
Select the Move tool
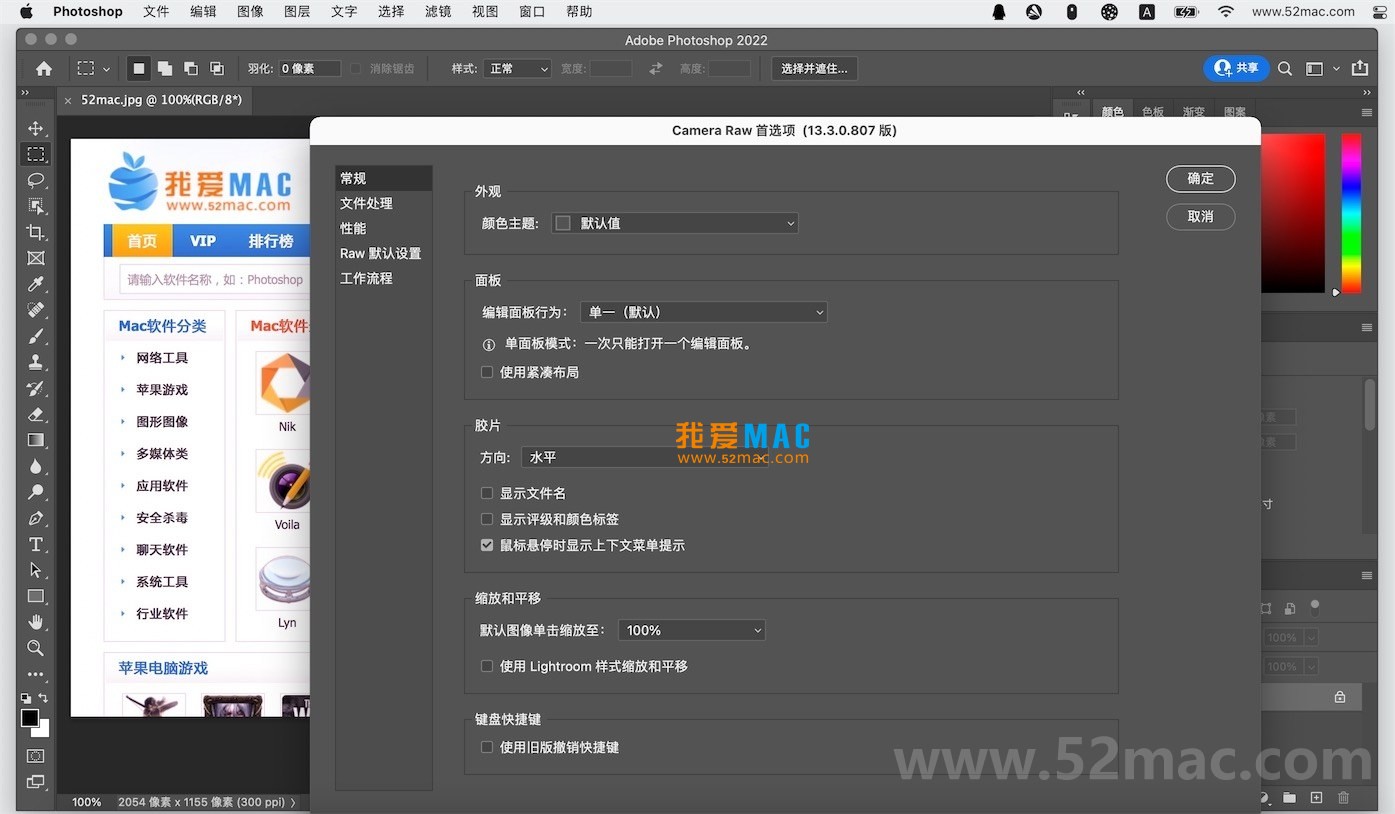36,128
